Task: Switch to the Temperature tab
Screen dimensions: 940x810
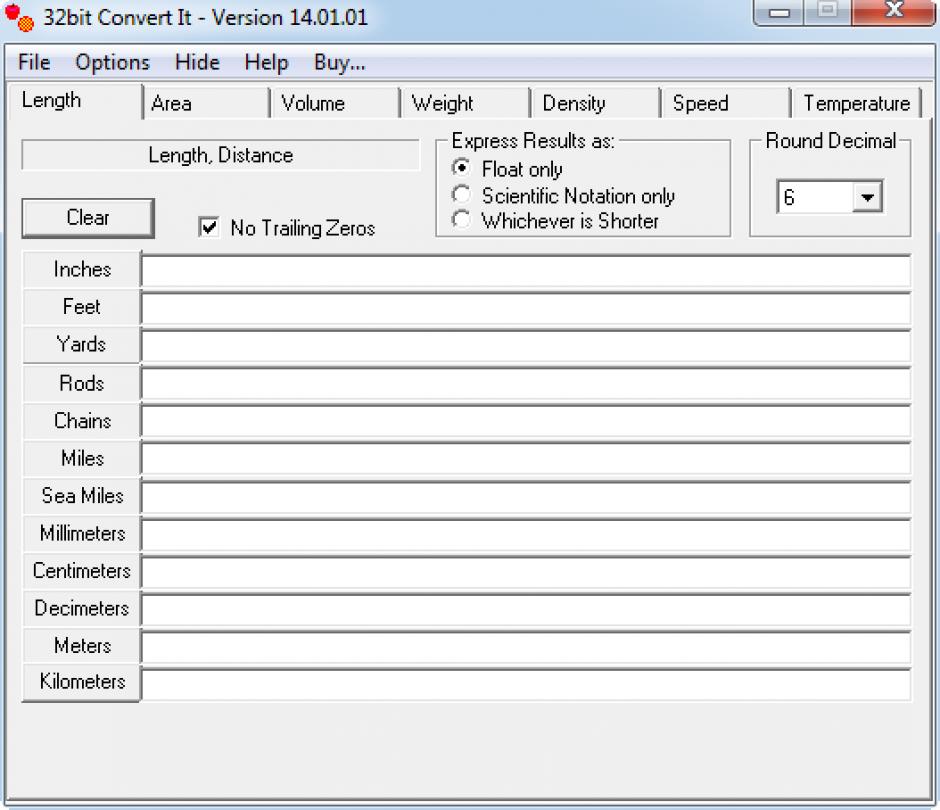Action: tap(856, 103)
